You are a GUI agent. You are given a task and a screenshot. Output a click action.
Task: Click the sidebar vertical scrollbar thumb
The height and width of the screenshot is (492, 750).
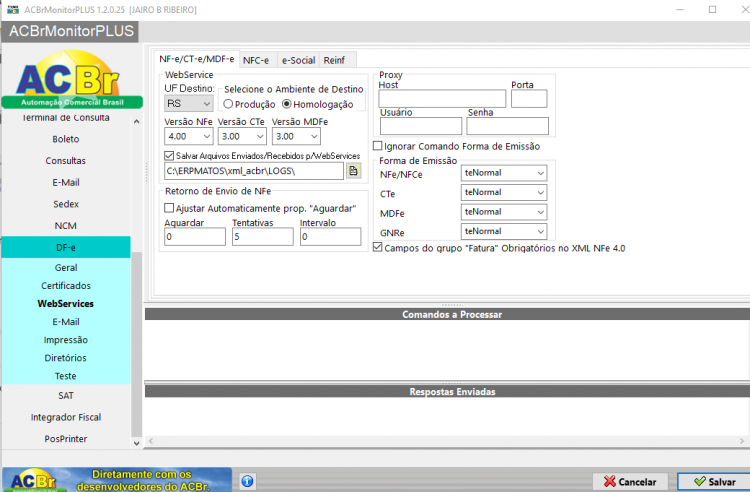[136, 344]
